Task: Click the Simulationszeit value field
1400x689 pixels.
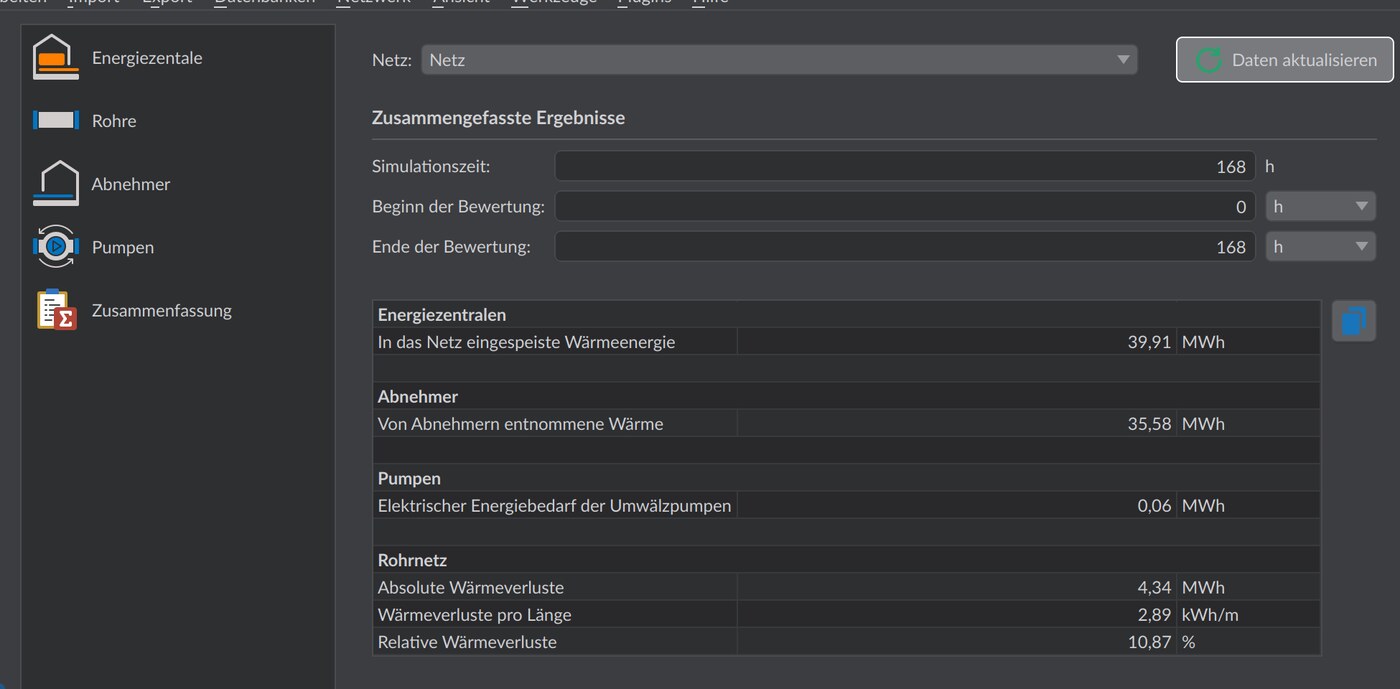Action: click(905, 167)
